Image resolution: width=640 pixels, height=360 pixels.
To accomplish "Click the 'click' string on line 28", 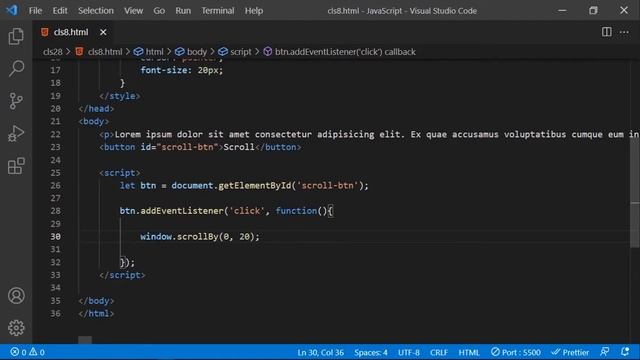I will point(246,211).
